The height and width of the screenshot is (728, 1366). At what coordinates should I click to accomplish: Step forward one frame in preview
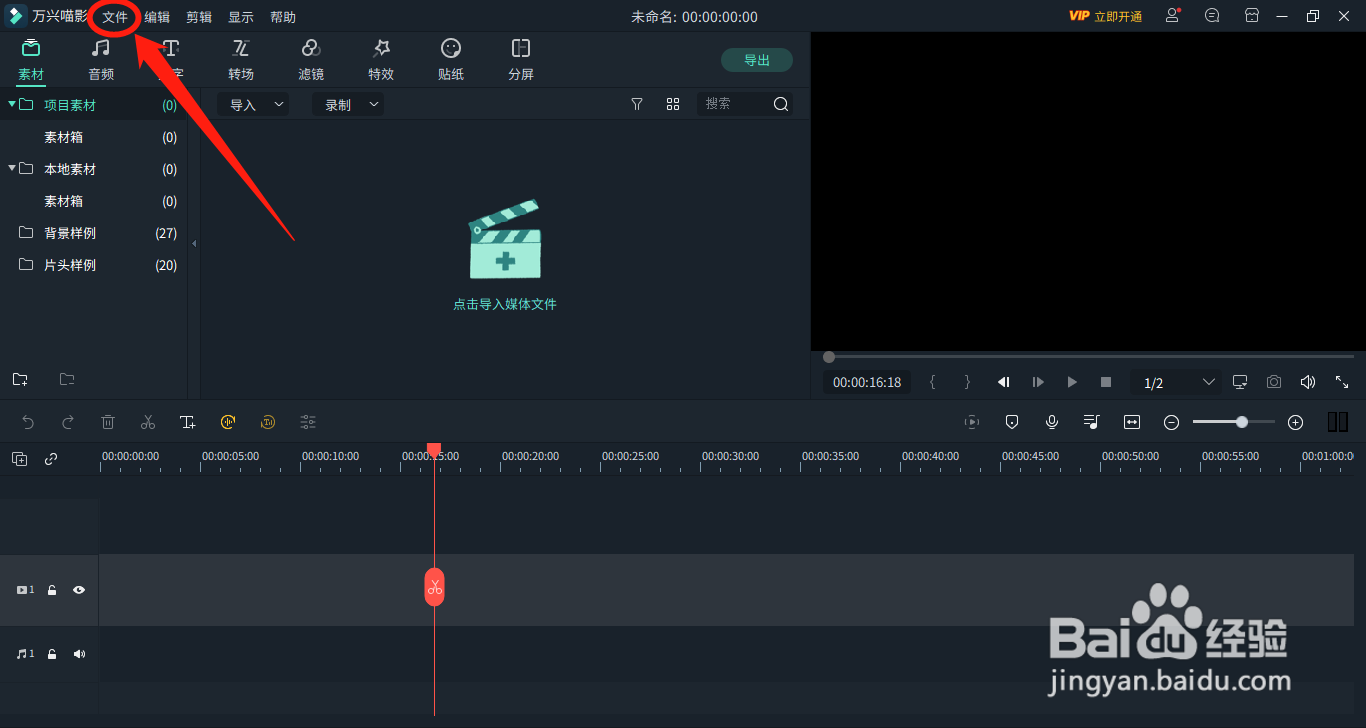click(1038, 382)
